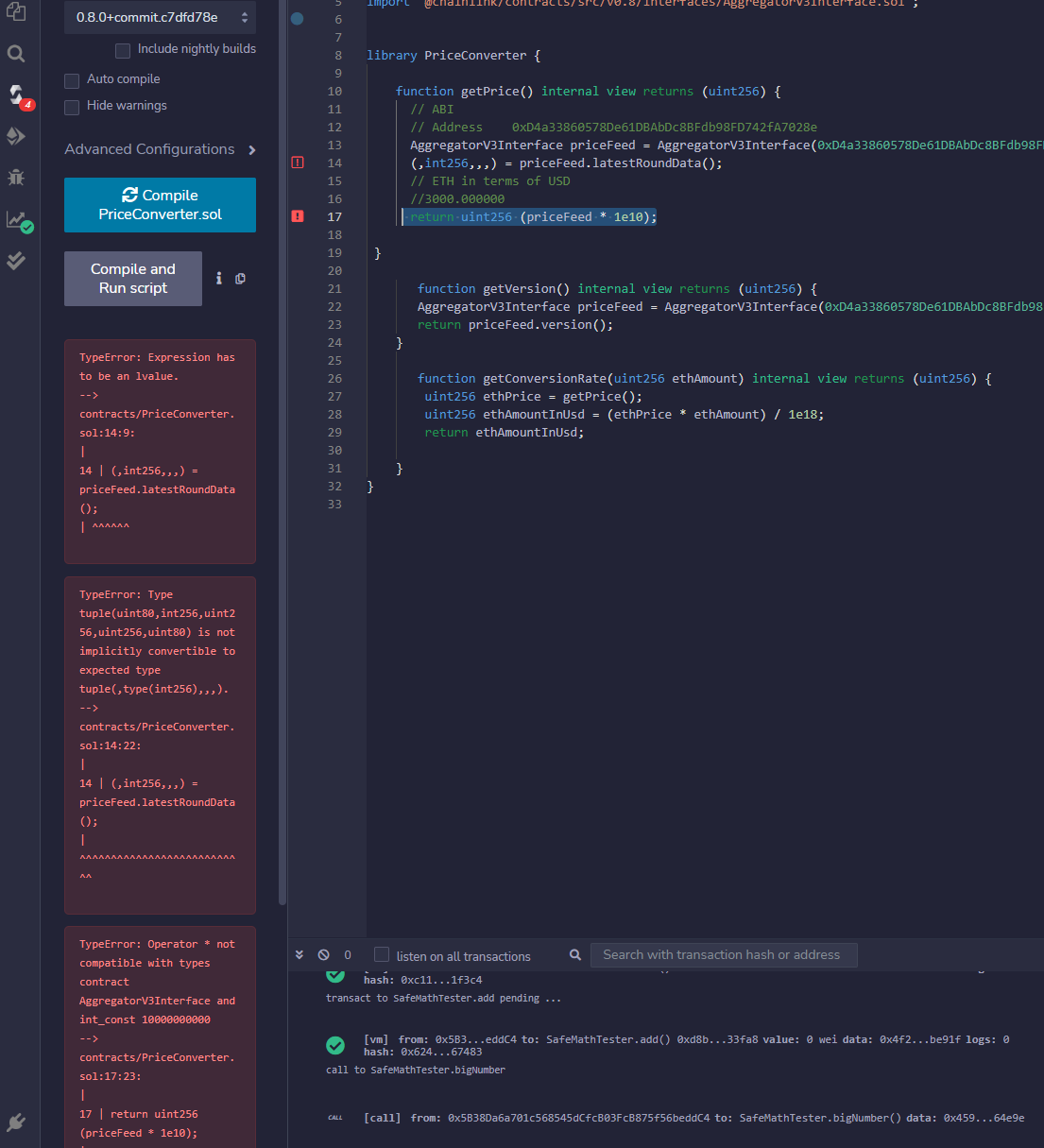The width and height of the screenshot is (1044, 1148).
Task: Click '(,int256,,,) = priceFeed.latestRoundData();' line
Action: pos(566,163)
